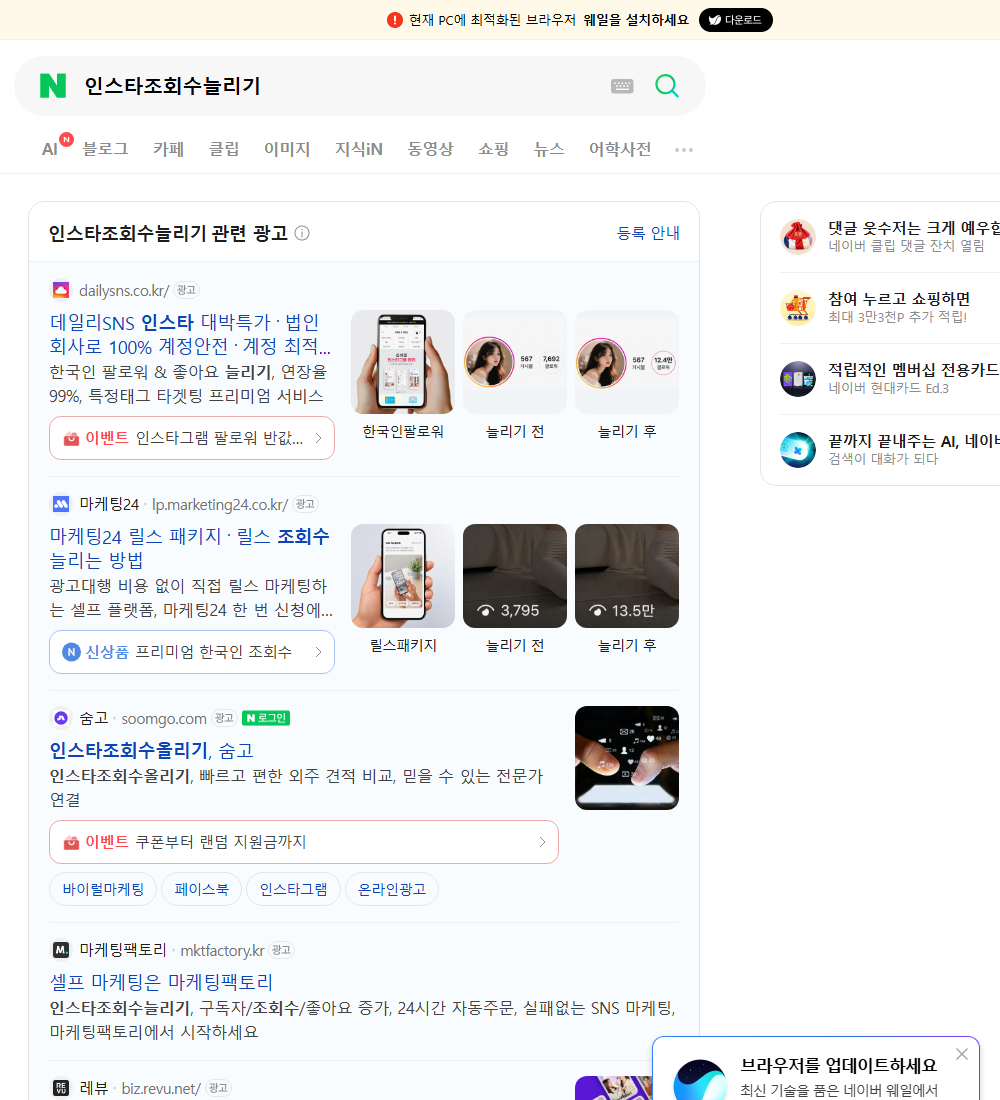Viewport: 1000px width, 1100px height.
Task: Switch to the 블로그 tab
Action: [105, 149]
